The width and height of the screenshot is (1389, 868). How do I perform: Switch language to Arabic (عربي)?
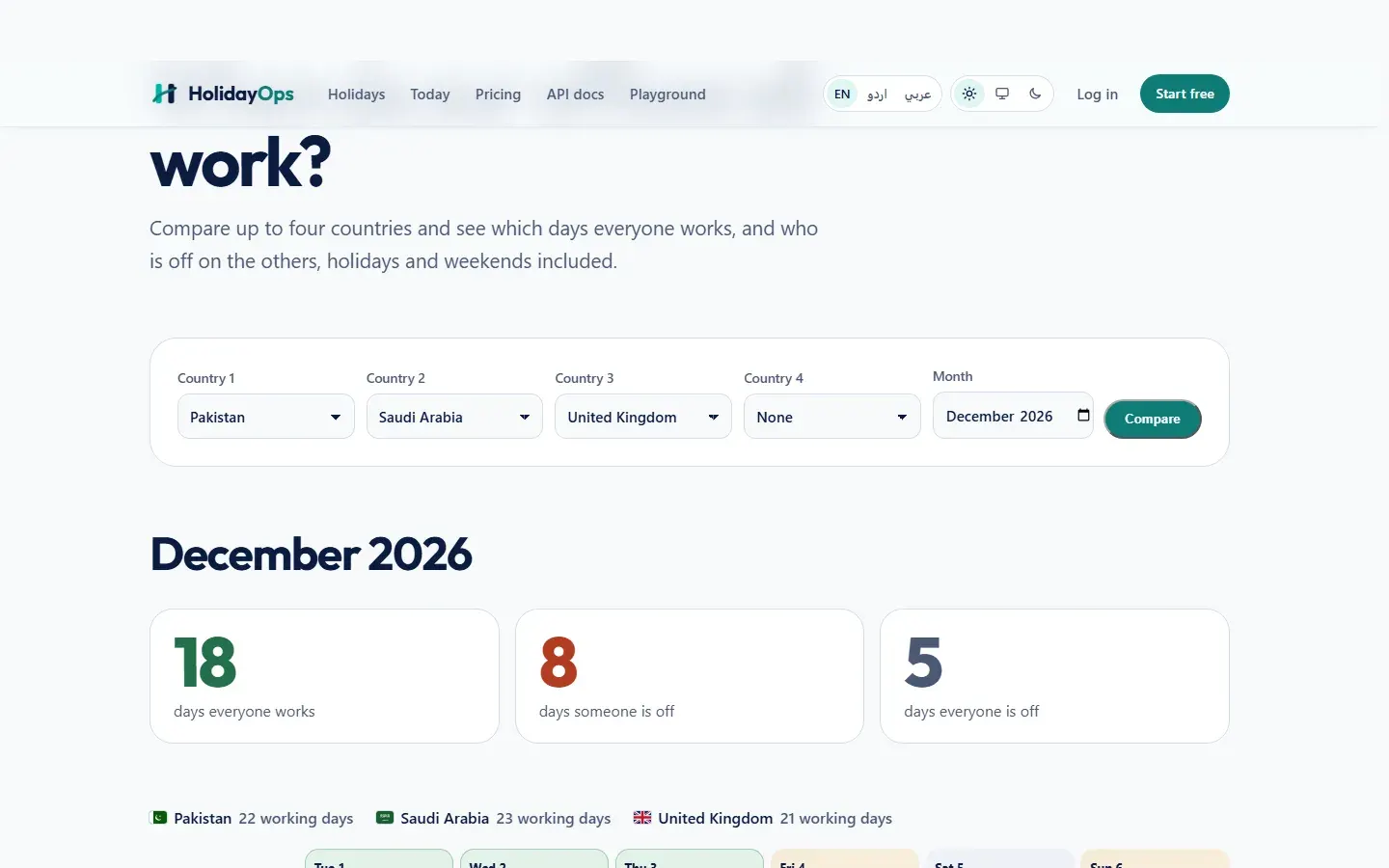coord(917,94)
